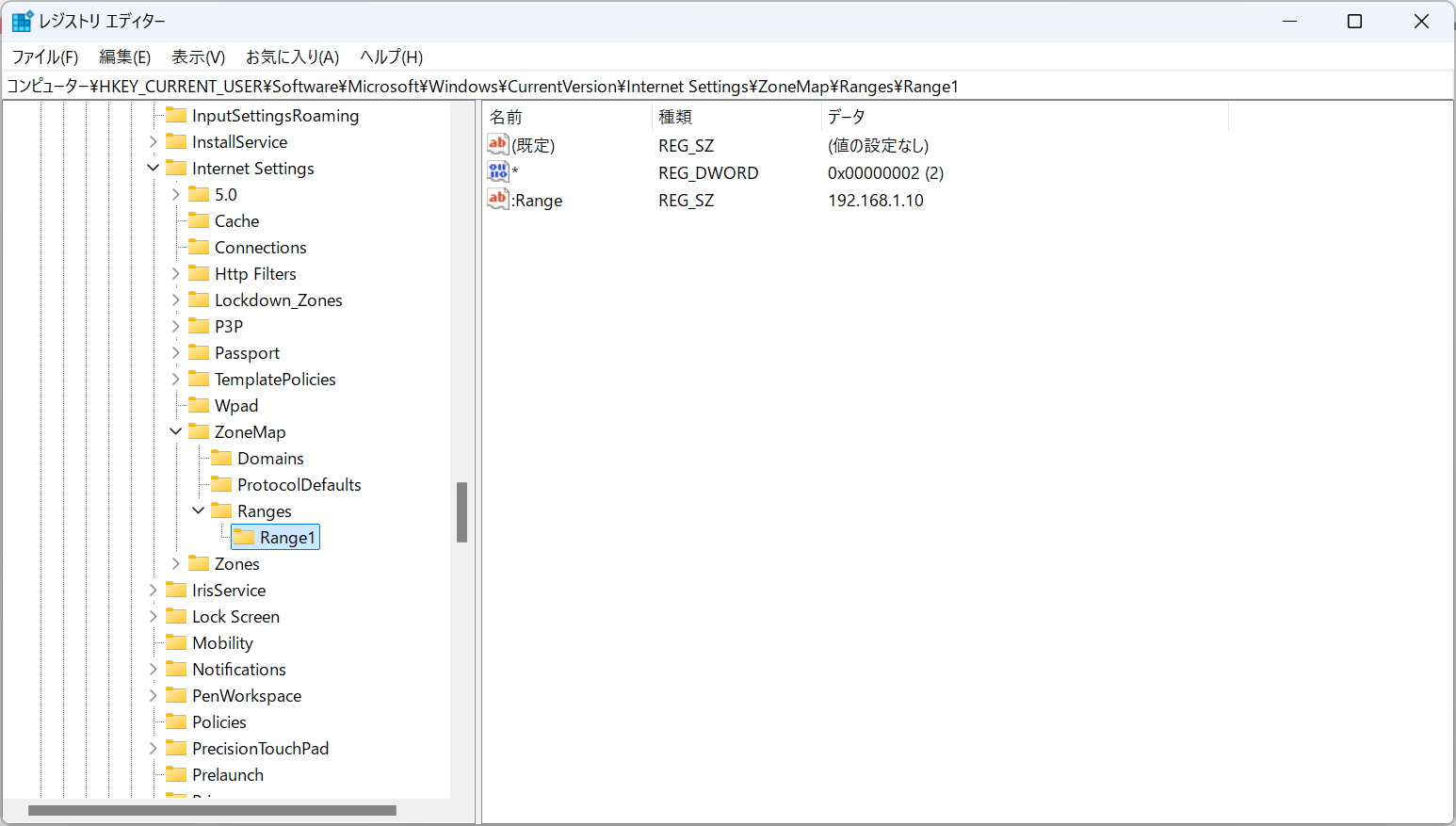Click the REG_DWORD binary icon for the * value
Viewport: 1456px width, 826px height.
coord(498,171)
